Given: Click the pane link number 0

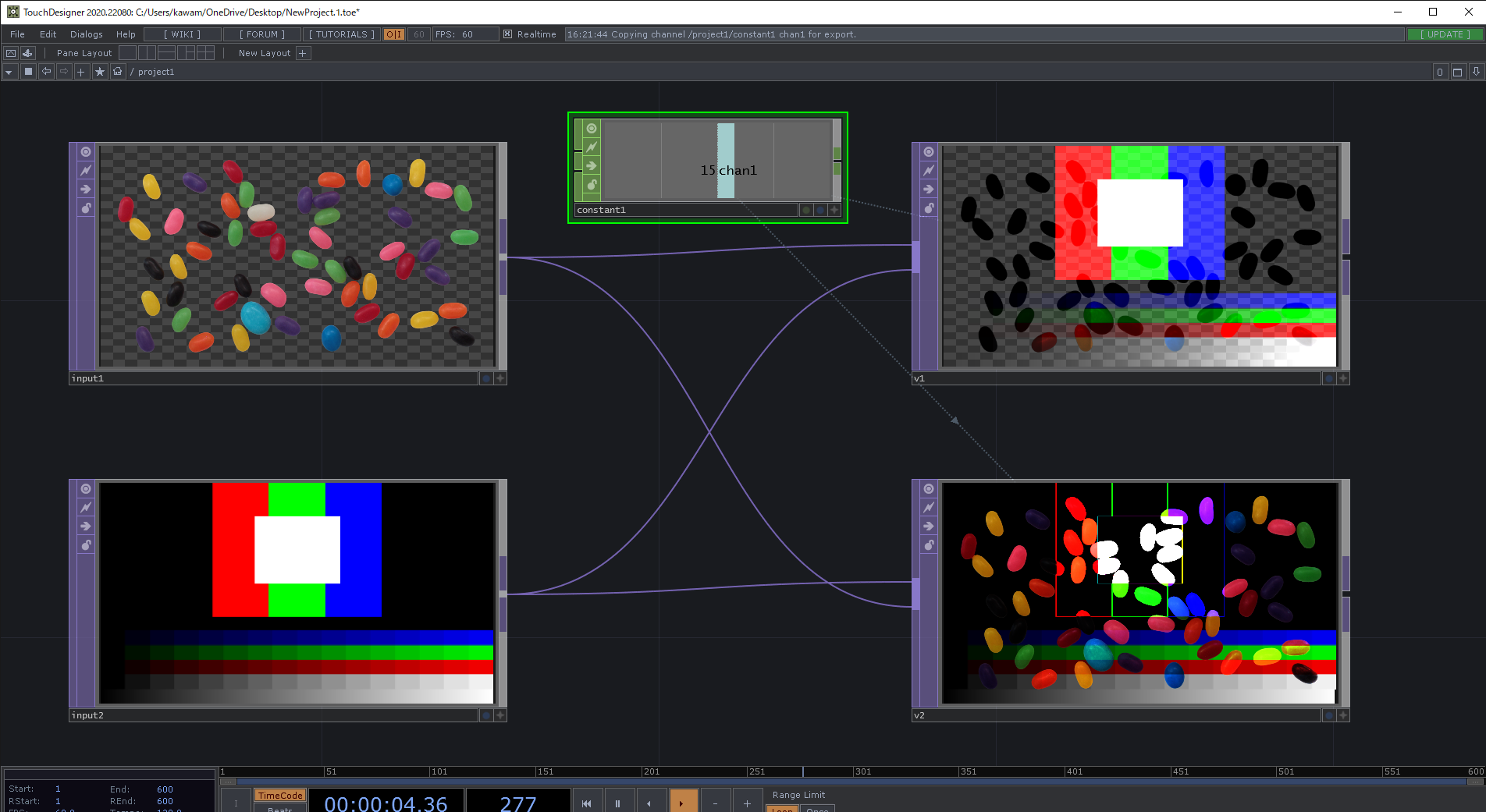Looking at the screenshot, I should coord(1440,72).
